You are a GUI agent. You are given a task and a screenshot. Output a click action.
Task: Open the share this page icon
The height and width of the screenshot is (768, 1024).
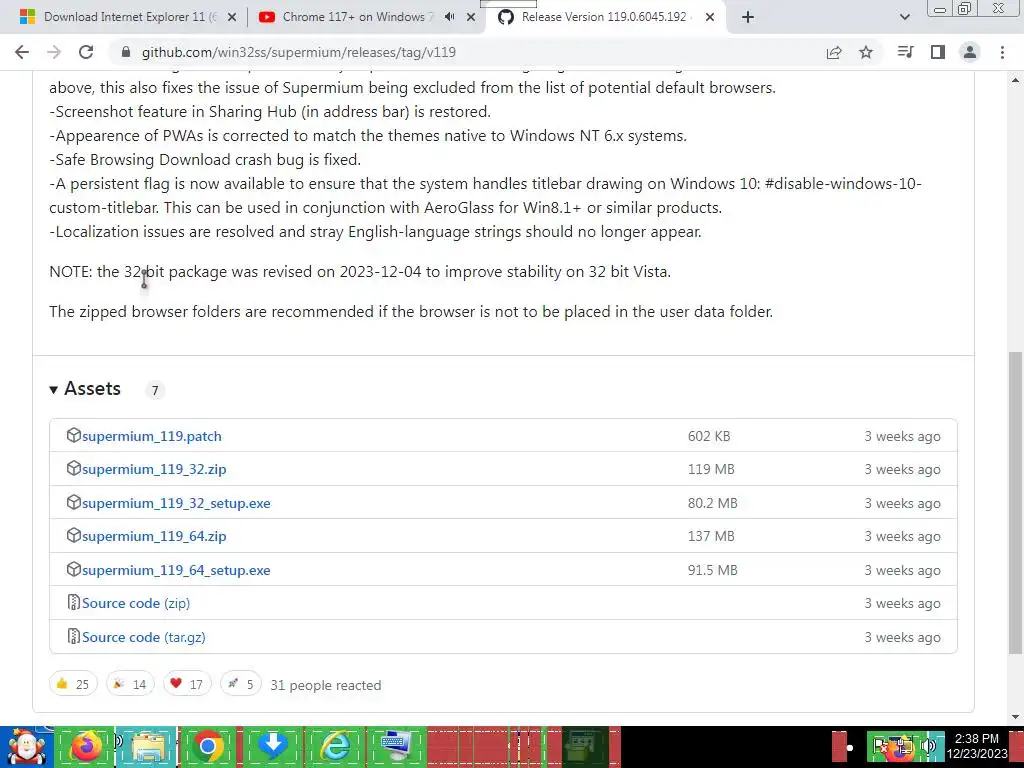[x=834, y=52]
